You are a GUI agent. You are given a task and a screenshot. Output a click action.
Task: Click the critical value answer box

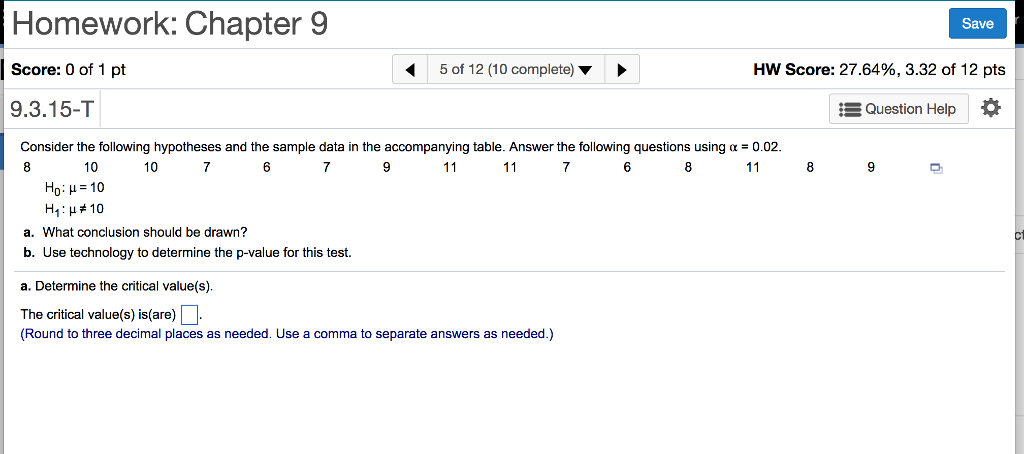point(190,316)
